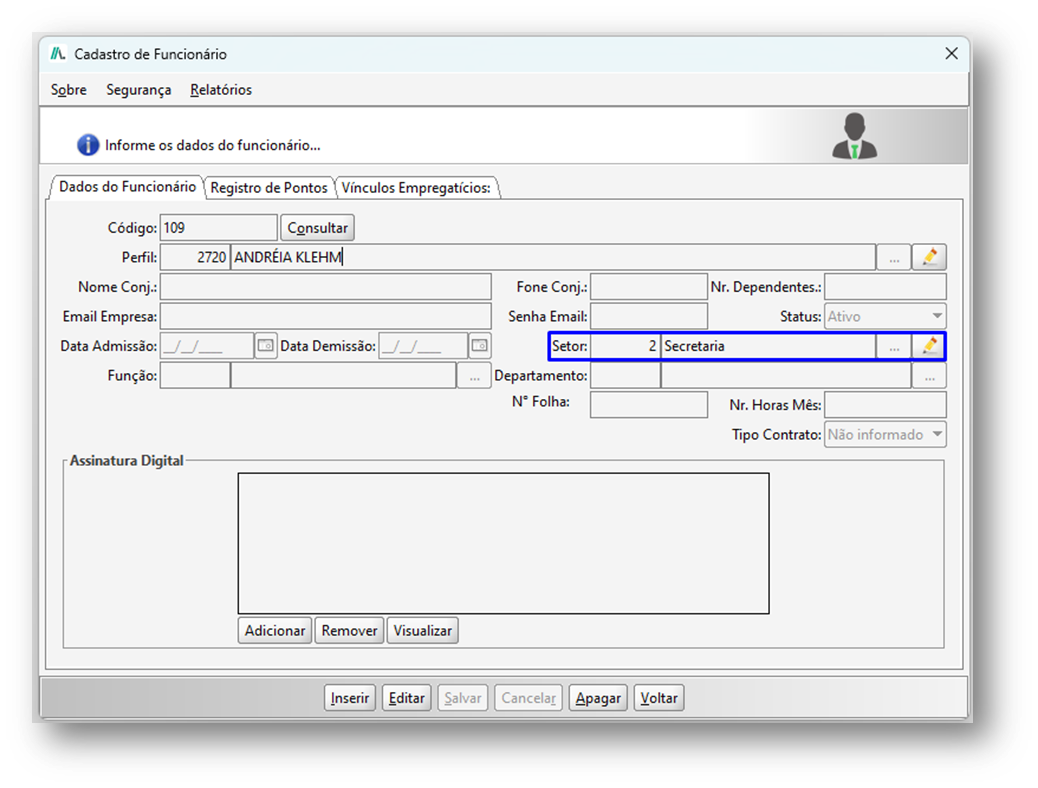Screen dimensions: 1038x788
Task: Close the Cadastro de Funcionário window
Action: pyautogui.click(x=951, y=54)
